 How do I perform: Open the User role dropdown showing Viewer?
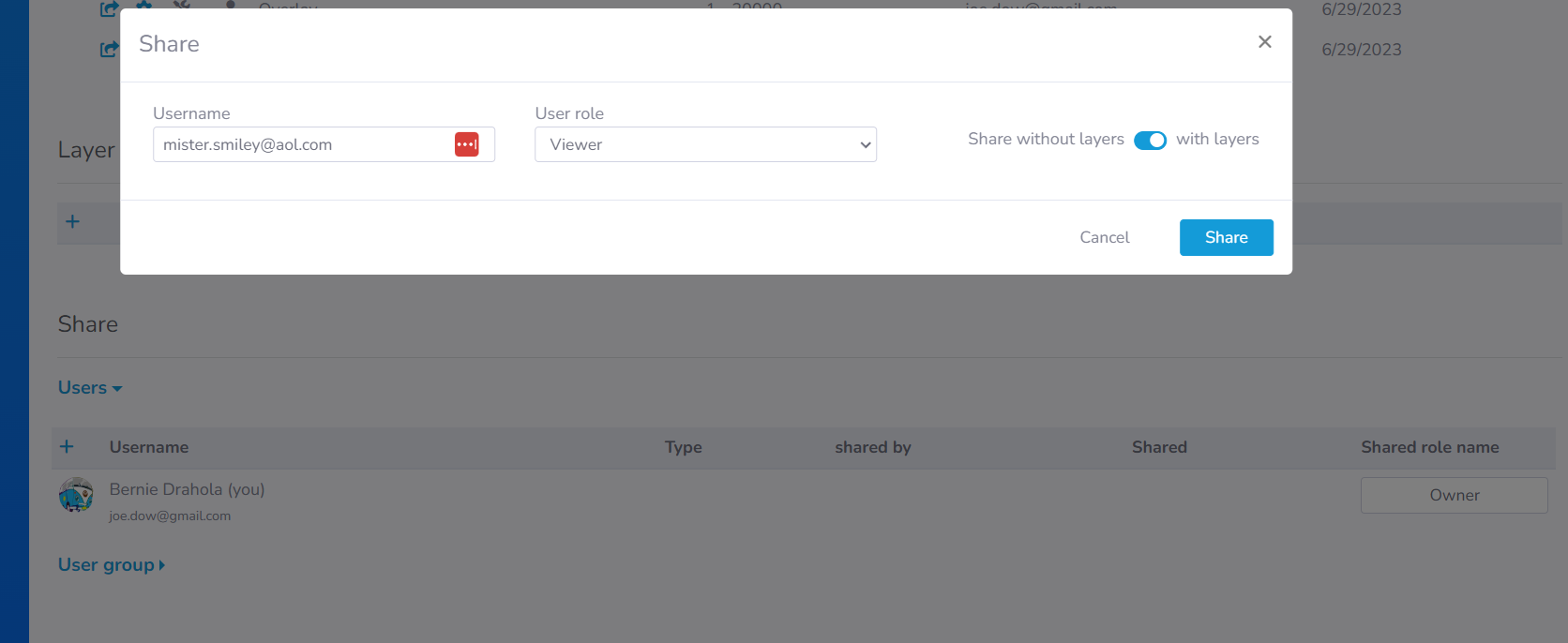tap(705, 144)
